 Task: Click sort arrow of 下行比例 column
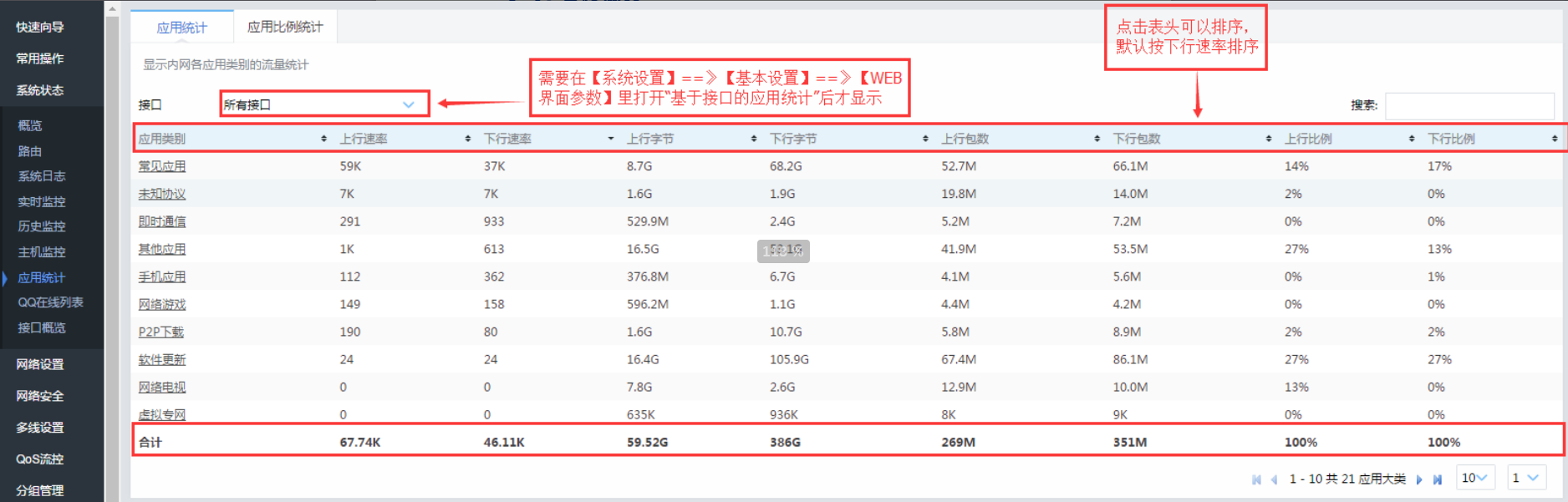(x=1554, y=139)
